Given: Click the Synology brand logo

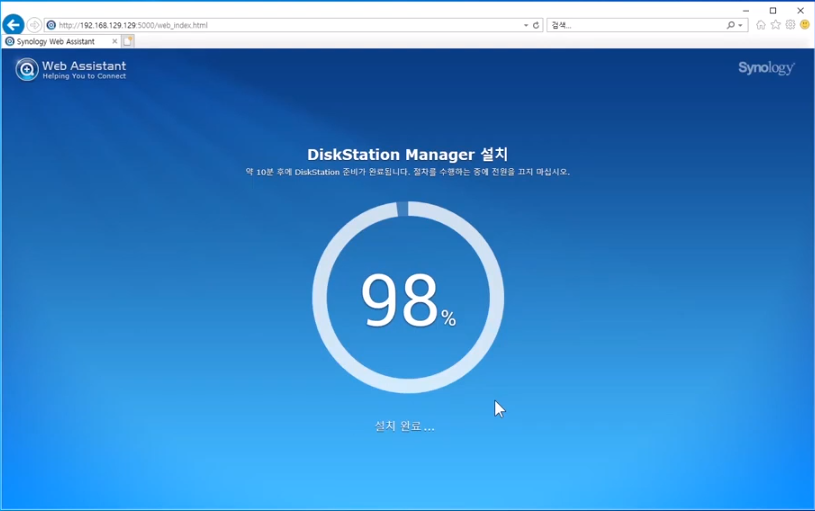Looking at the screenshot, I should tap(767, 68).
